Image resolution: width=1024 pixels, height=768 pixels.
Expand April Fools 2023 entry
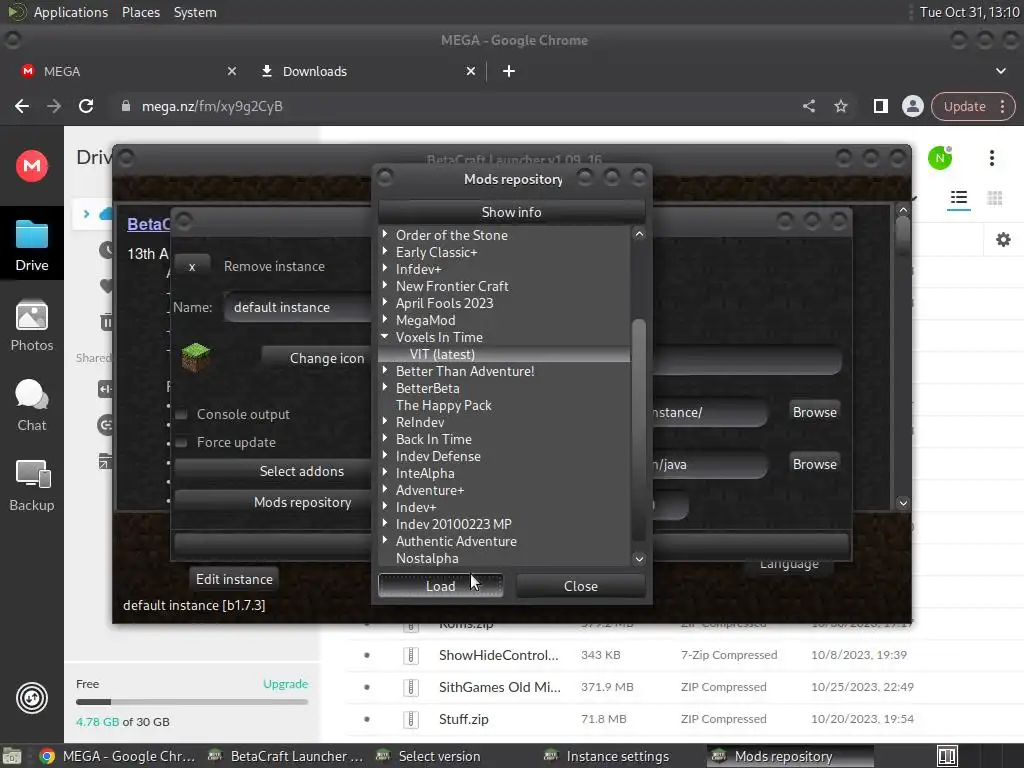(385, 302)
